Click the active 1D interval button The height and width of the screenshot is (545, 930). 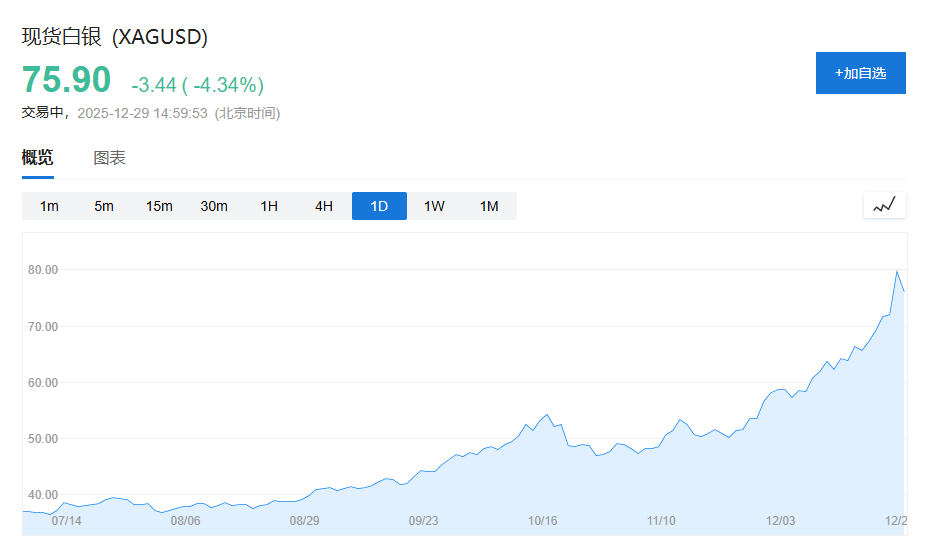379,206
